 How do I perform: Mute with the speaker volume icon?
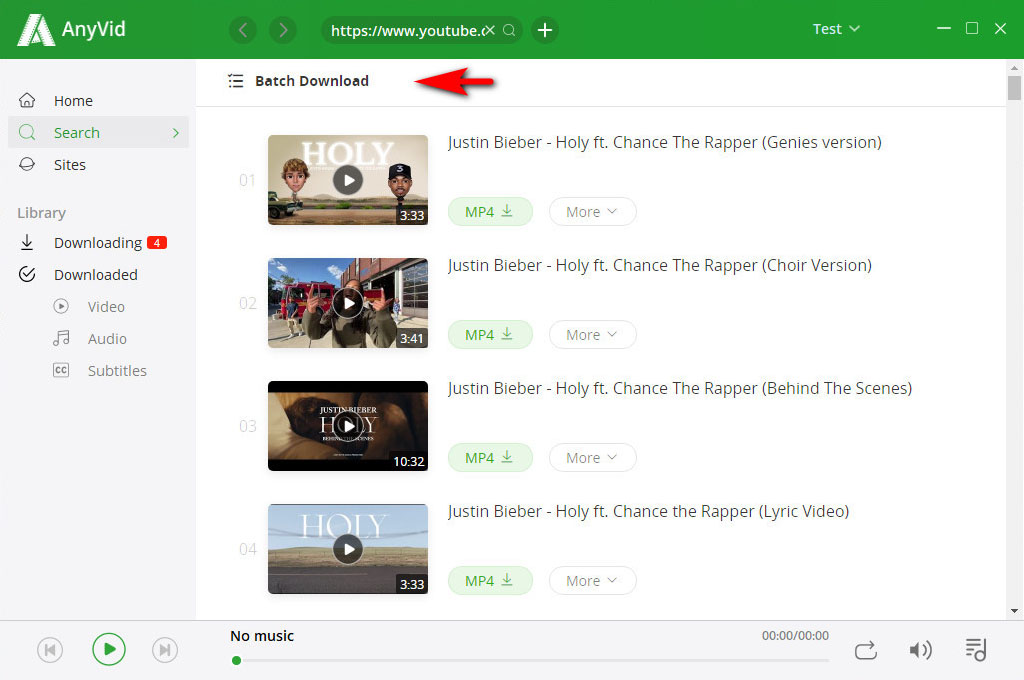coord(920,650)
